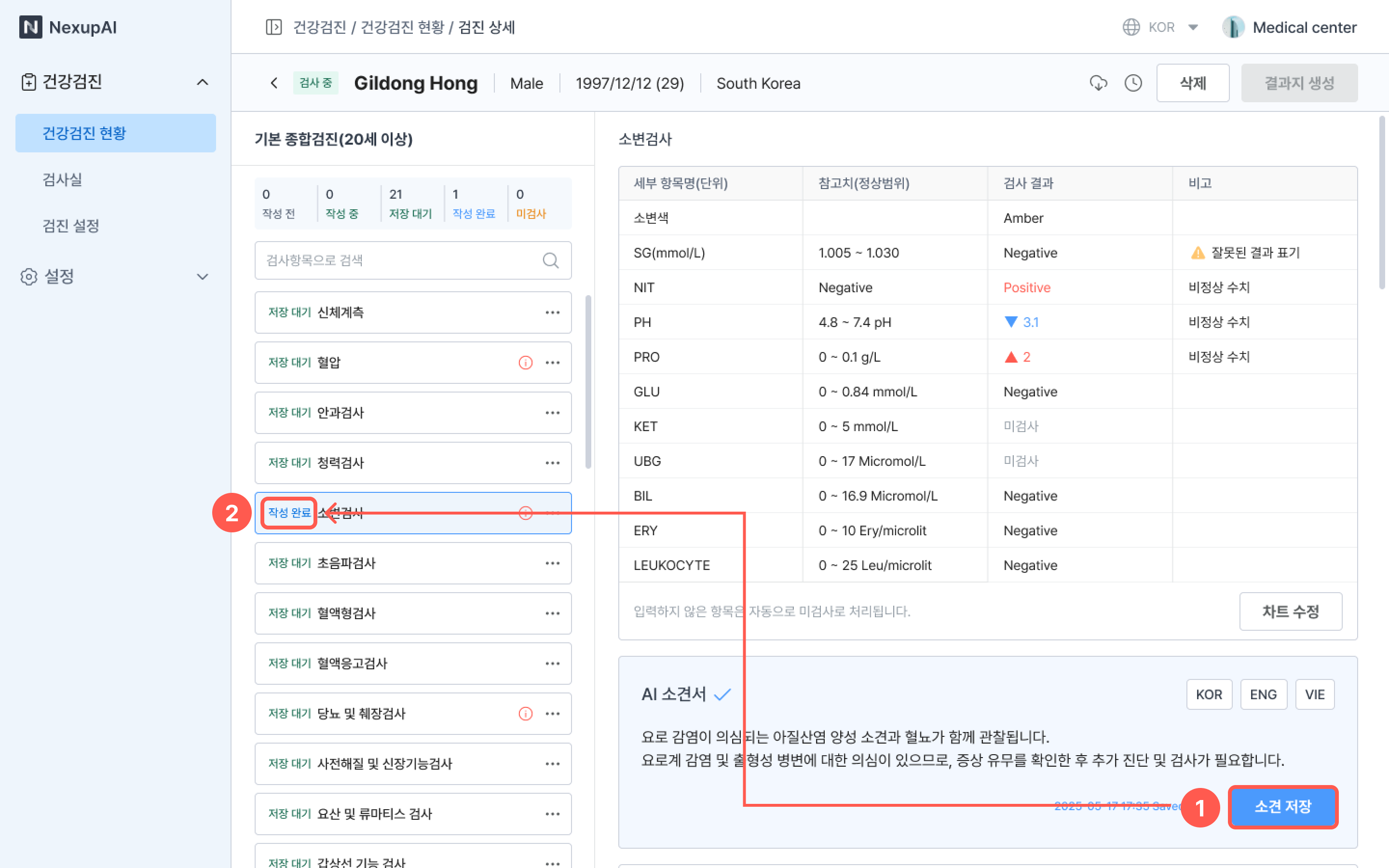Open 검사실 in the sidebar
The image size is (1389, 868).
pyautogui.click(x=62, y=180)
